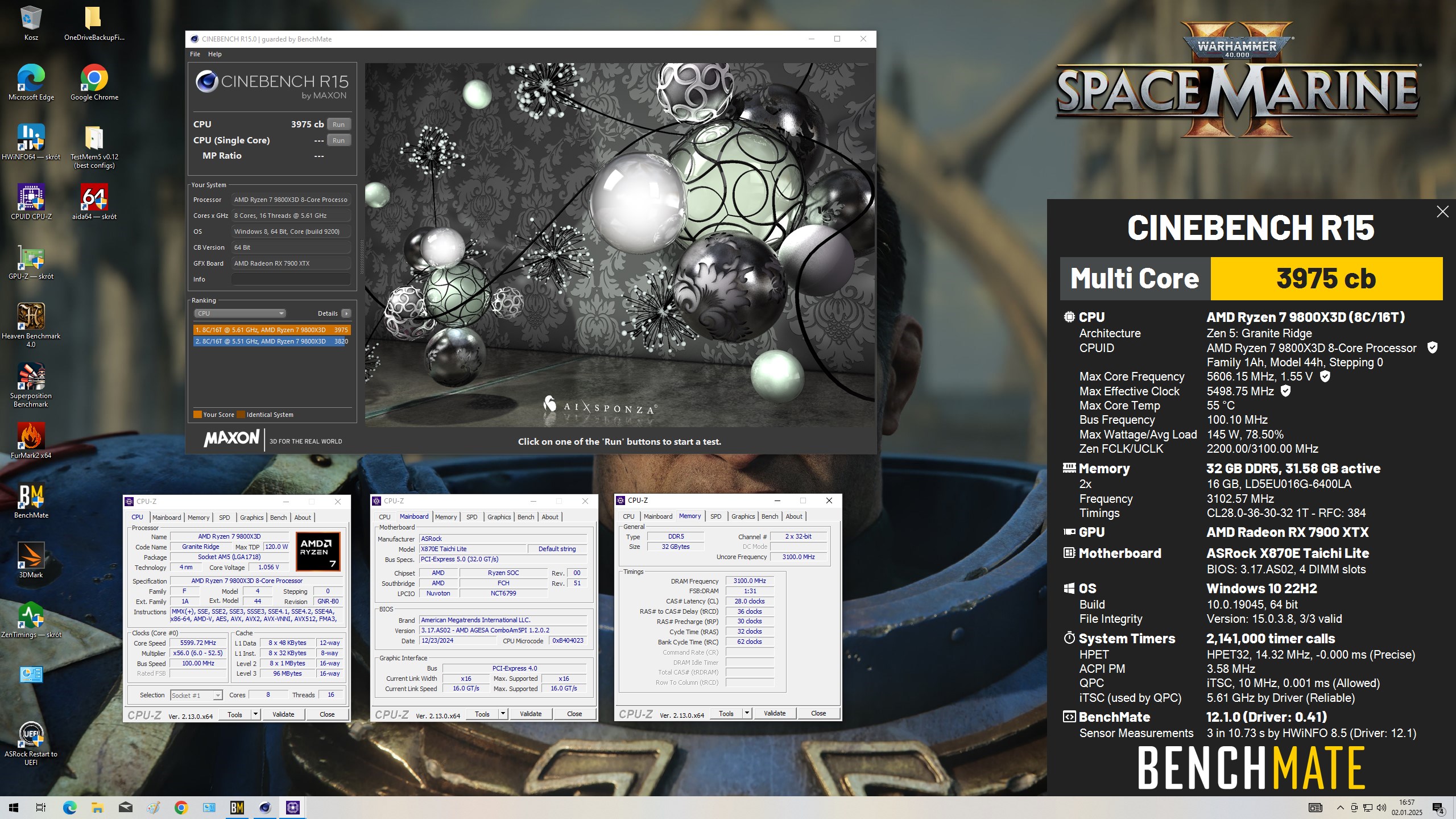Click Tools button in first CPU-Z window
The image size is (1456, 819).
(x=235, y=715)
